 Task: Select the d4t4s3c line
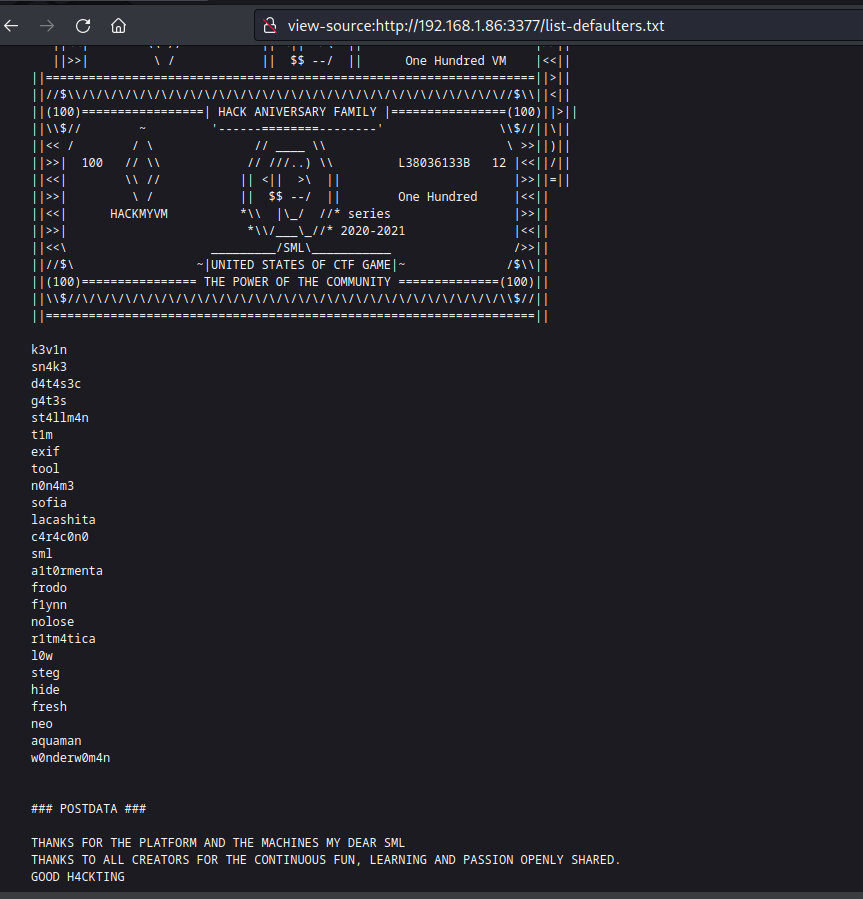click(x=56, y=383)
